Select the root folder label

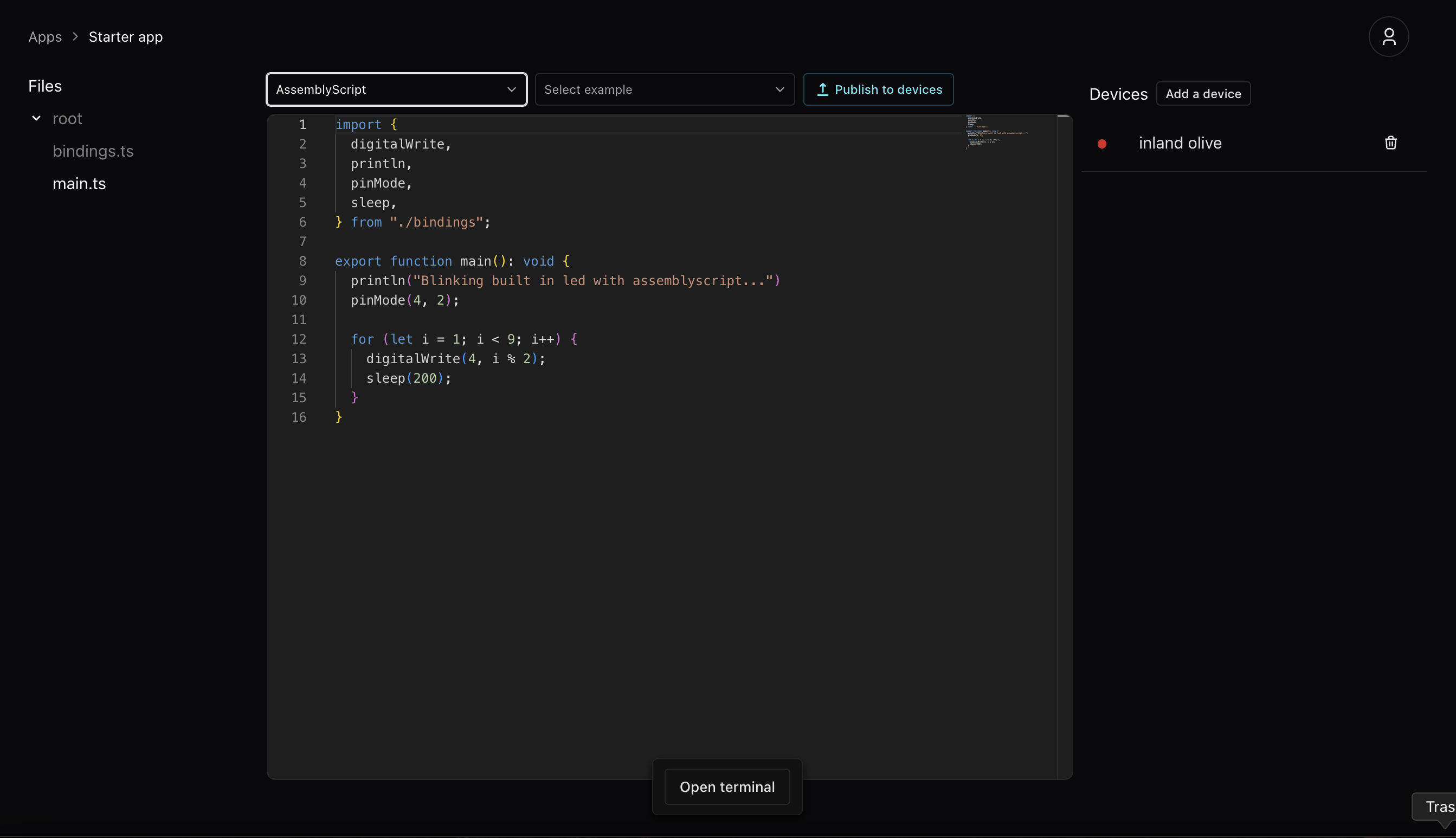67,119
